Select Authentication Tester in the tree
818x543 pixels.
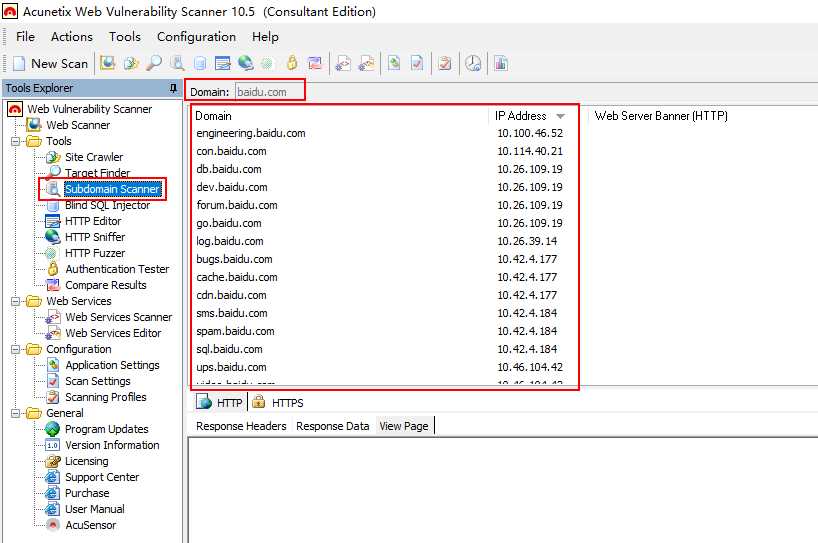tap(117, 269)
